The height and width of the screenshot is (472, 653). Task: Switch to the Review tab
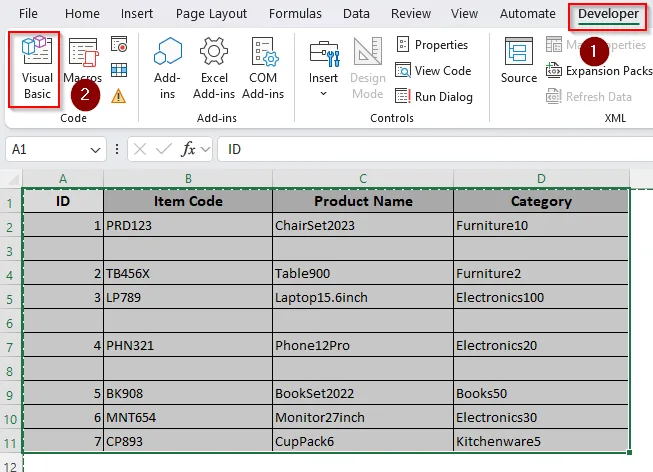[x=411, y=14]
